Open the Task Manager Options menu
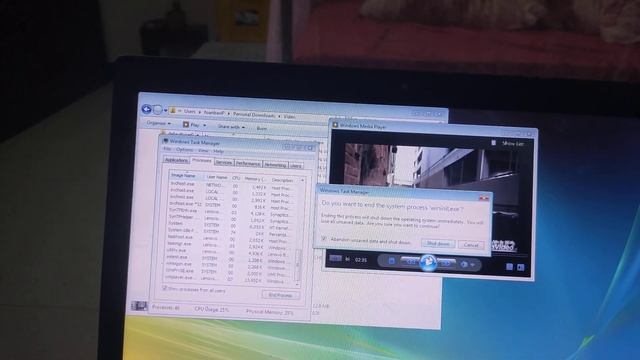This screenshot has height=360, width=640. (x=184, y=150)
